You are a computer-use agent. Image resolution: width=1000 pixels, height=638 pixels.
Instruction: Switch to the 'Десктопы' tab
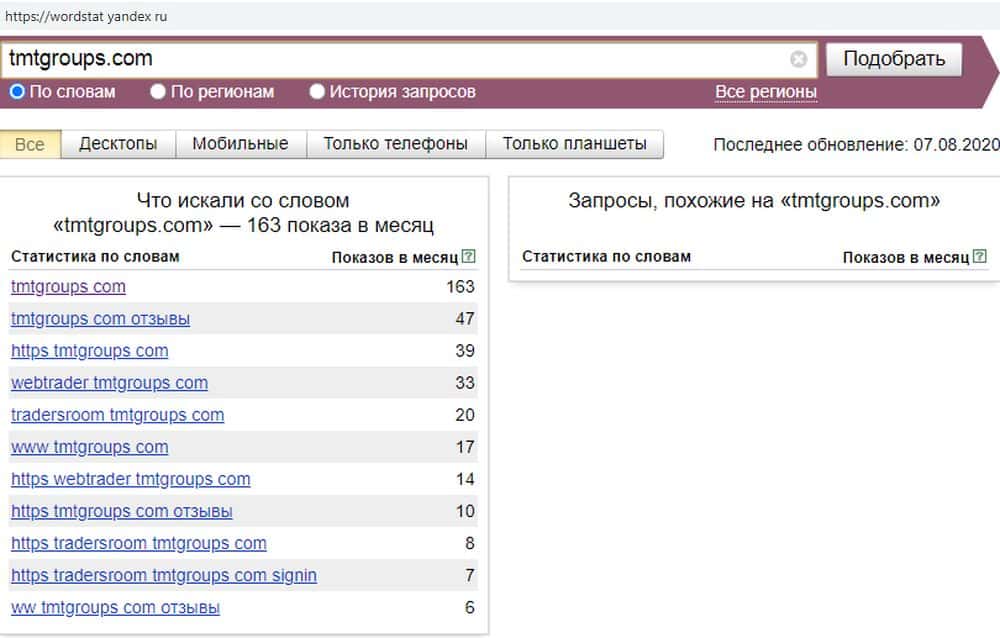(118, 144)
